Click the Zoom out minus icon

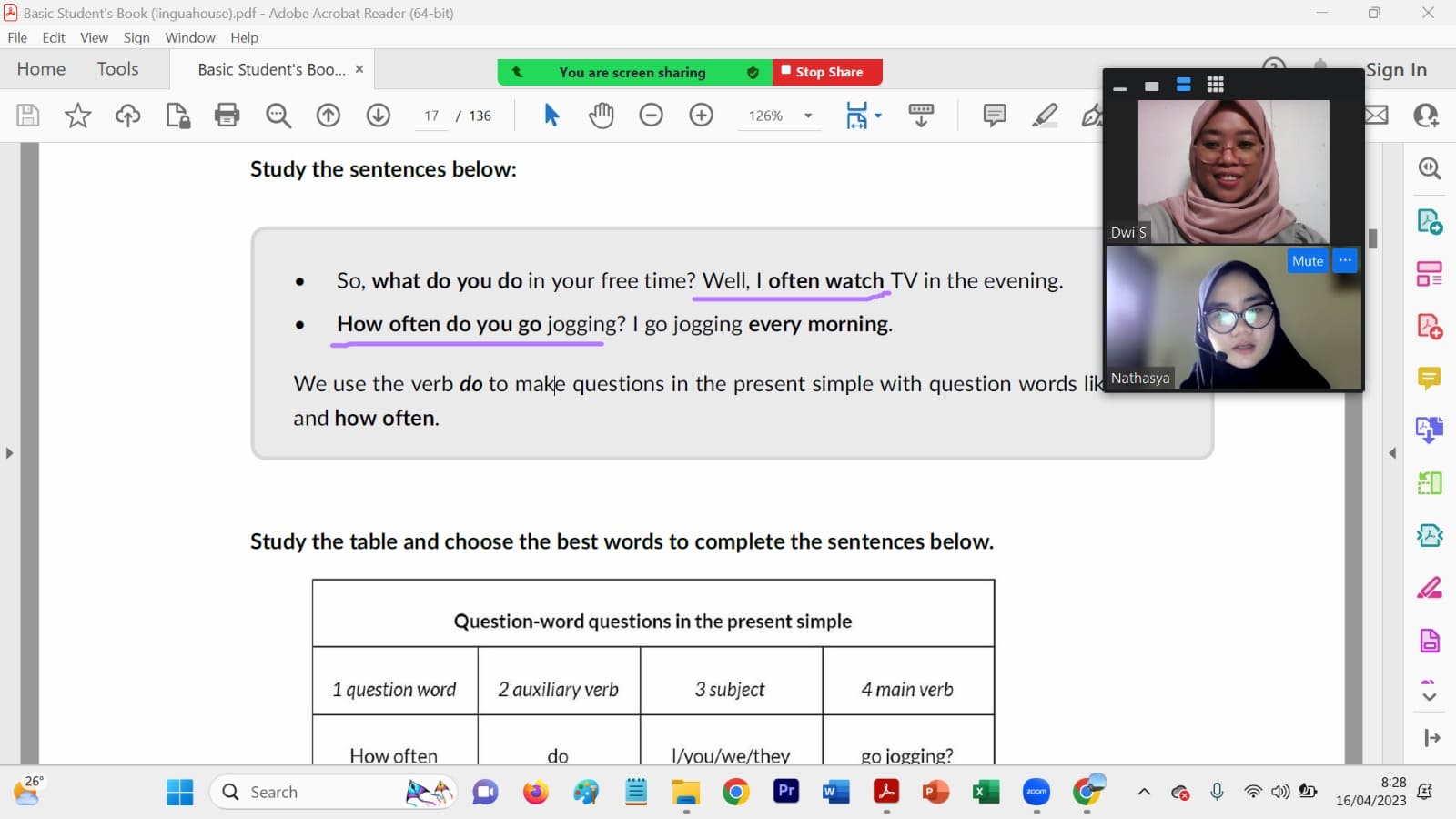[651, 116]
